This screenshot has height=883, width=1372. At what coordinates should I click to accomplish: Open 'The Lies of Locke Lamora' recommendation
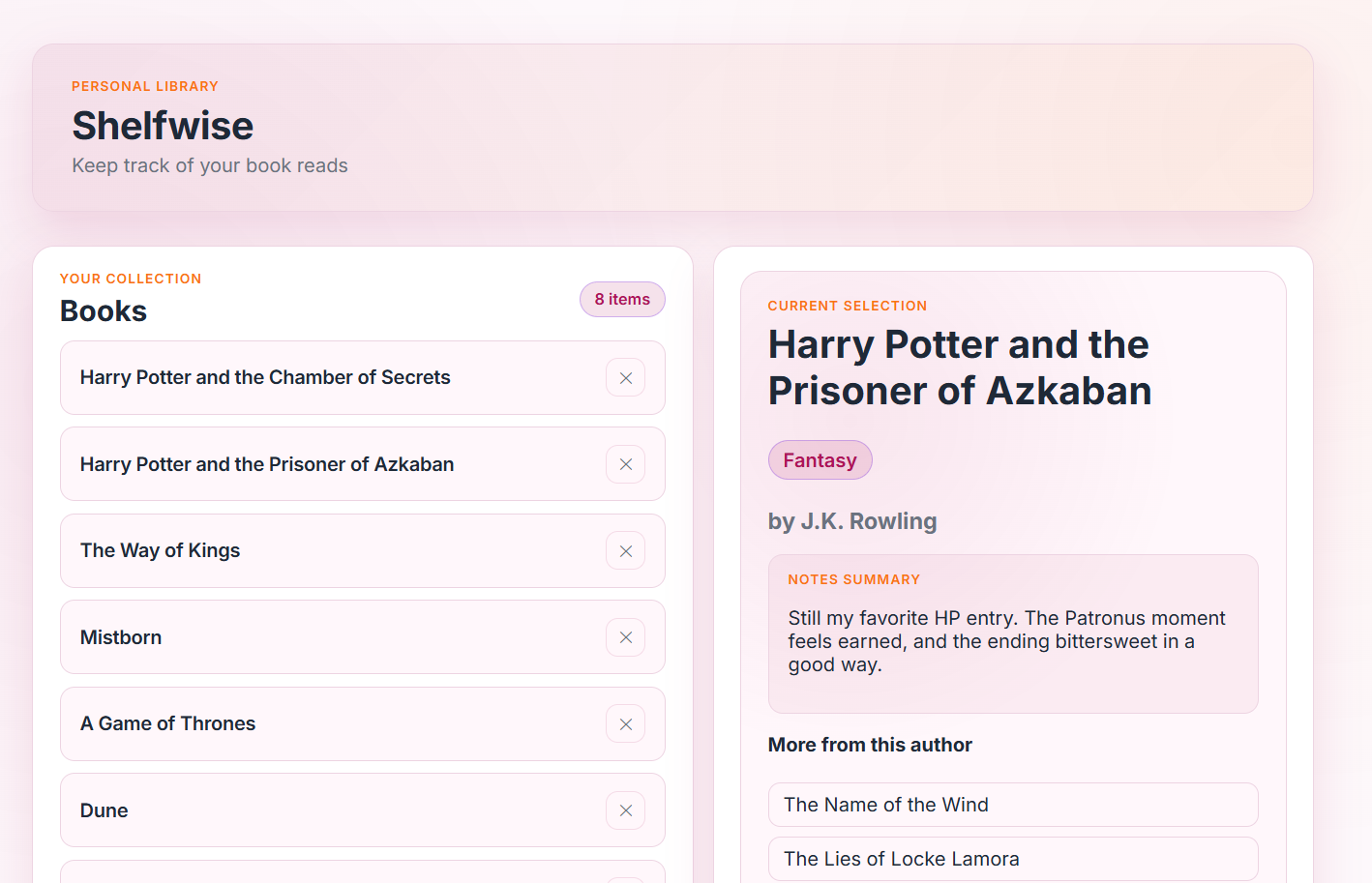1012,858
